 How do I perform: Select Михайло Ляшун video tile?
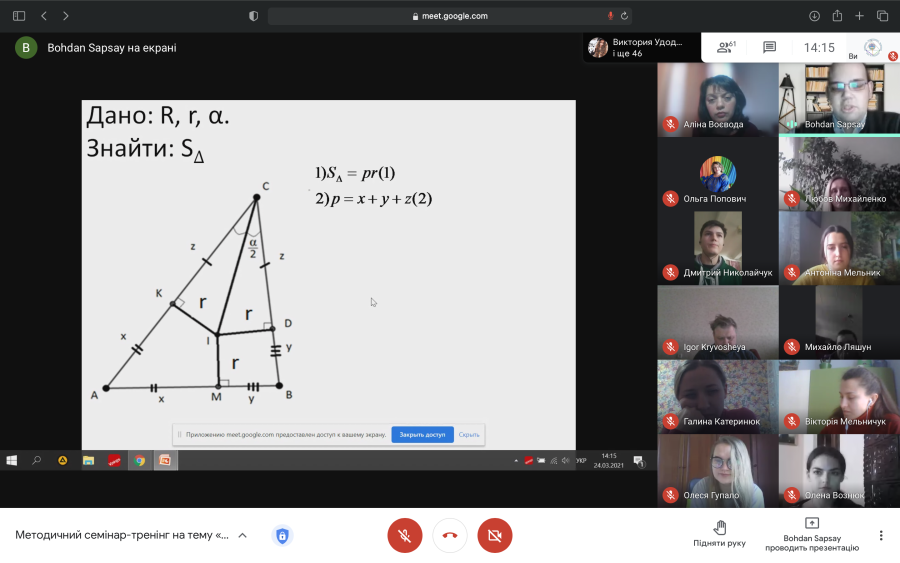point(839,322)
